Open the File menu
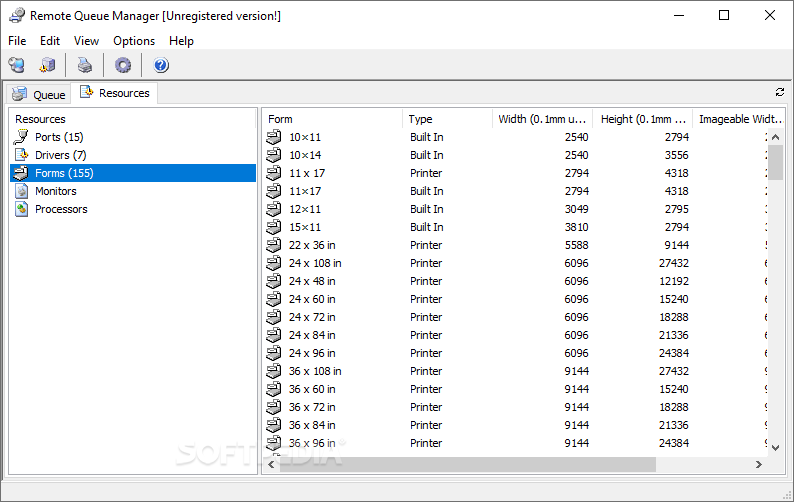Viewport: 794px width, 502px height. coord(17,41)
